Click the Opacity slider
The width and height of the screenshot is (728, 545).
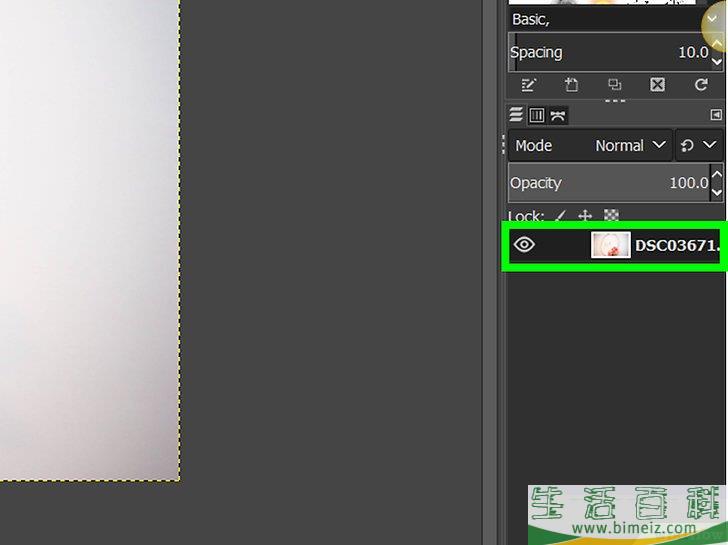tap(608, 183)
